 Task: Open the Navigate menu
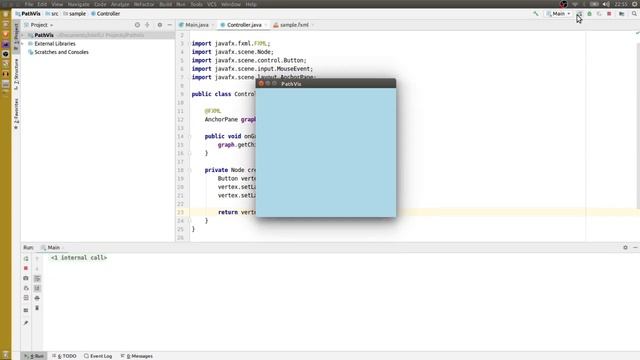[x=78, y=4]
